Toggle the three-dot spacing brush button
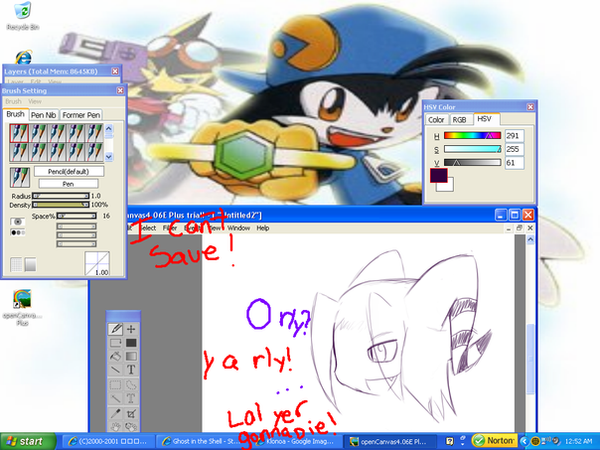Screen dimensions: 600x450 18,232
